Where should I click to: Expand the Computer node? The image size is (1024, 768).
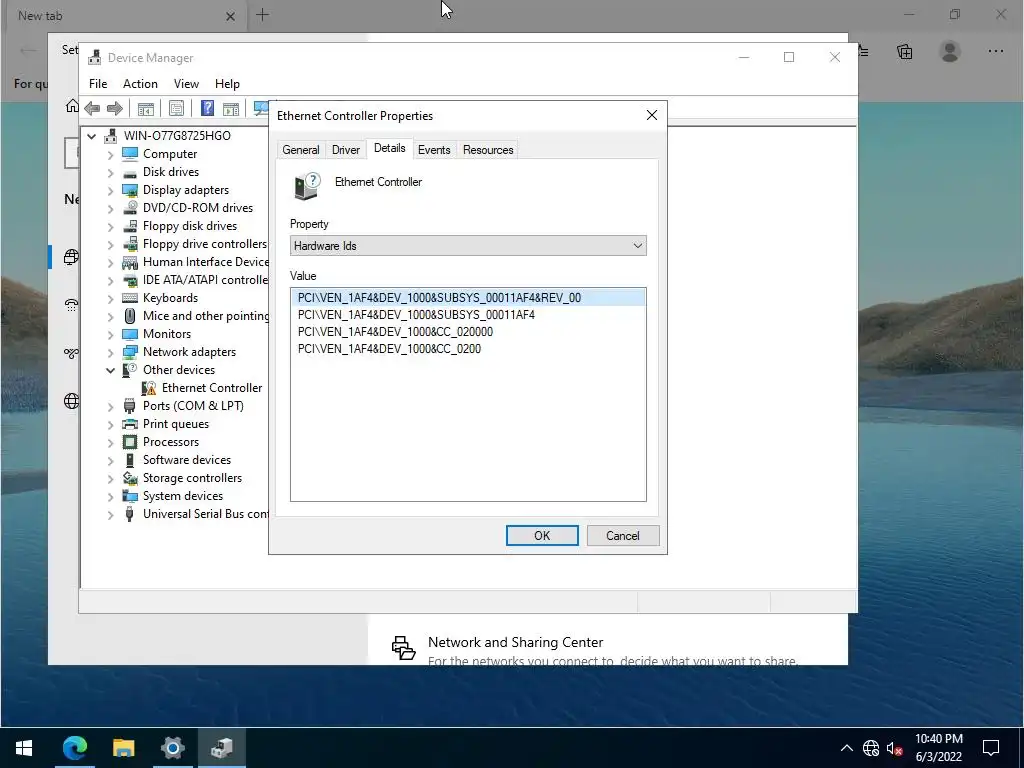[x=110, y=154]
